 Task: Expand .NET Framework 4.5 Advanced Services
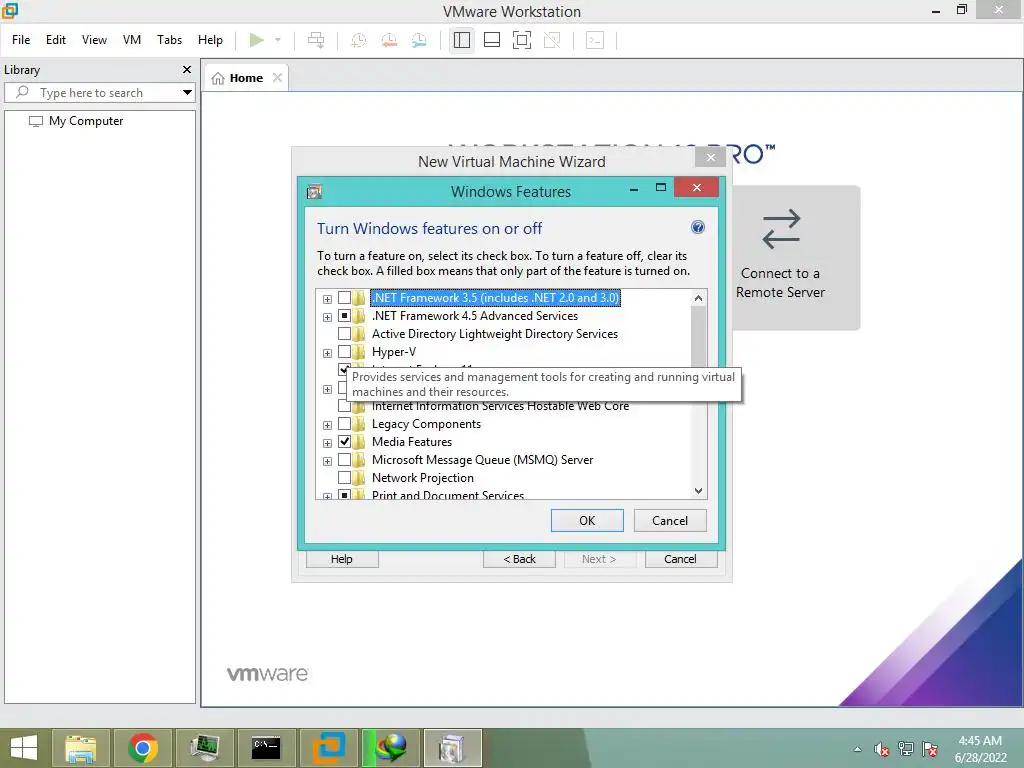pos(327,317)
